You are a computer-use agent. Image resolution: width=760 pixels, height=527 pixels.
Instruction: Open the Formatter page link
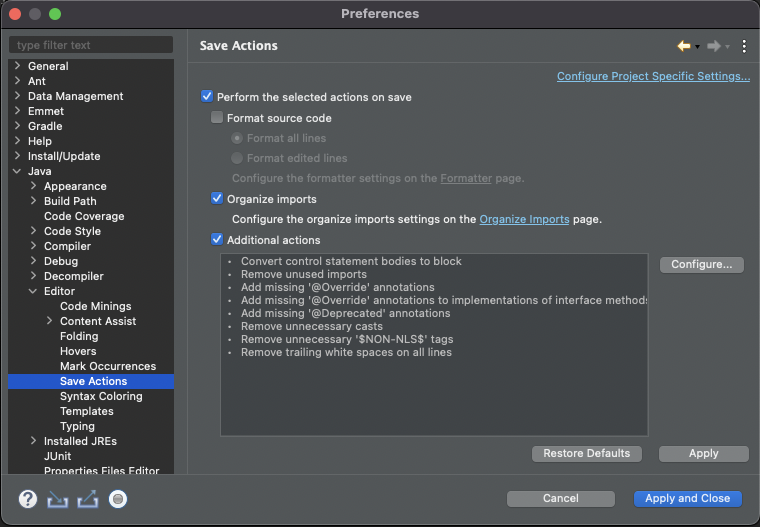pyautogui.click(x=466, y=178)
